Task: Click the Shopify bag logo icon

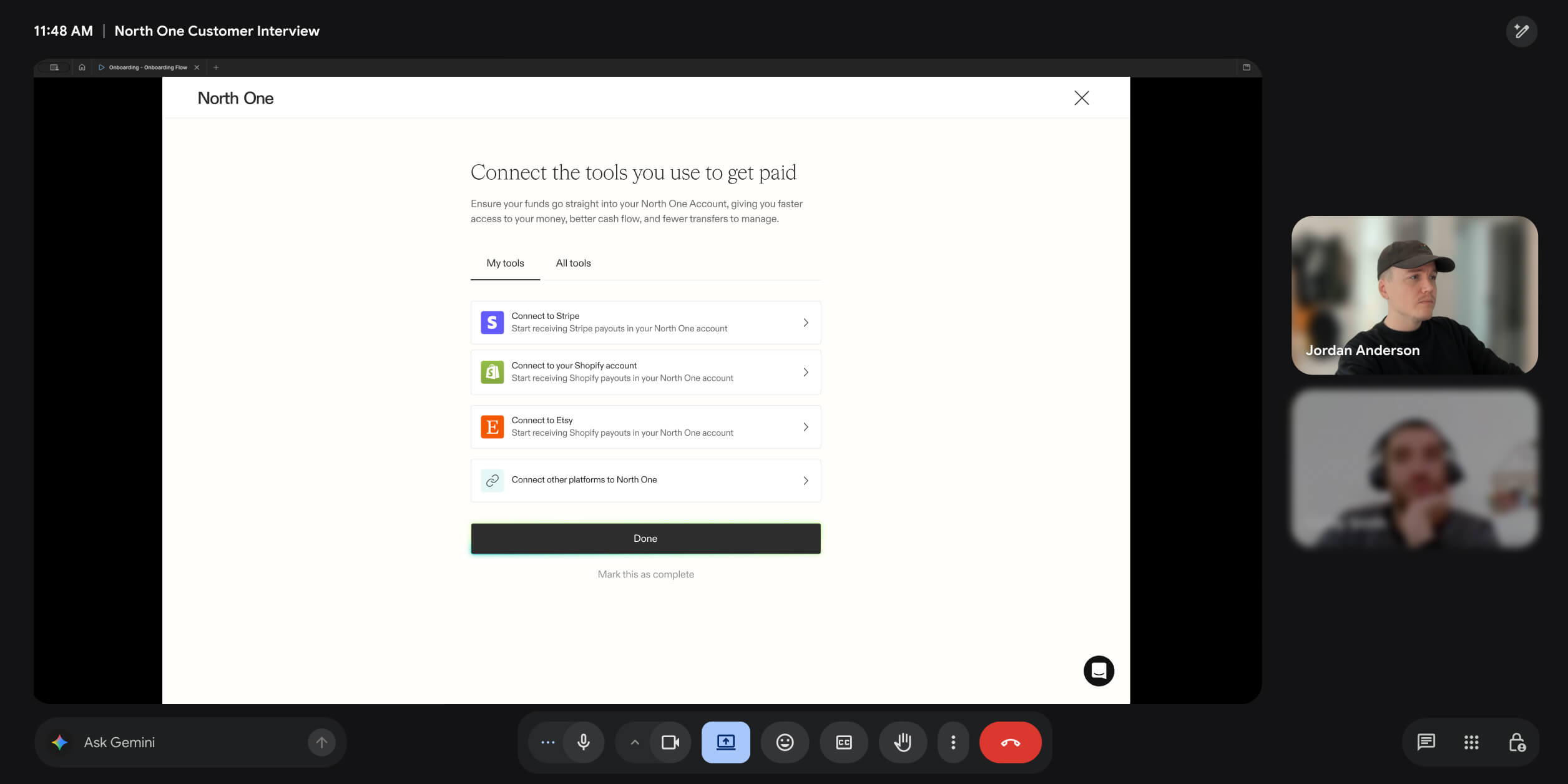Action: point(492,372)
